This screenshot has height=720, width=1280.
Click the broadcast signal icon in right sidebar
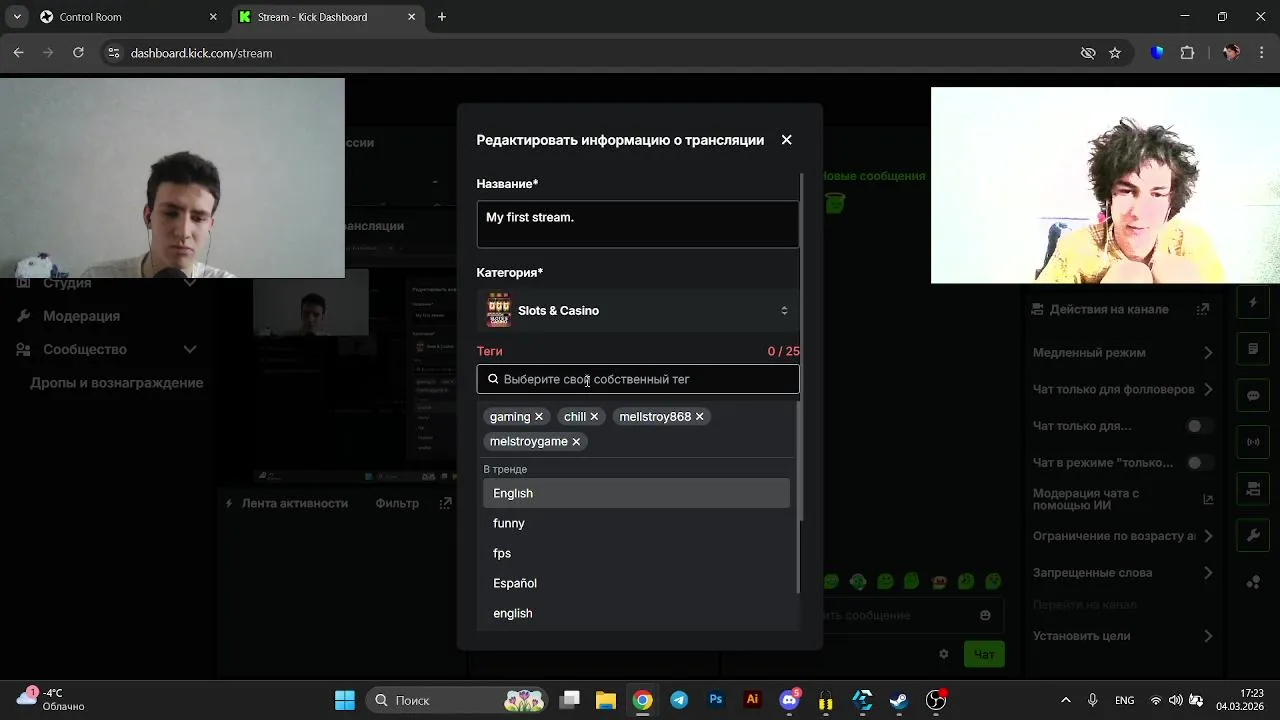coord(1253,442)
